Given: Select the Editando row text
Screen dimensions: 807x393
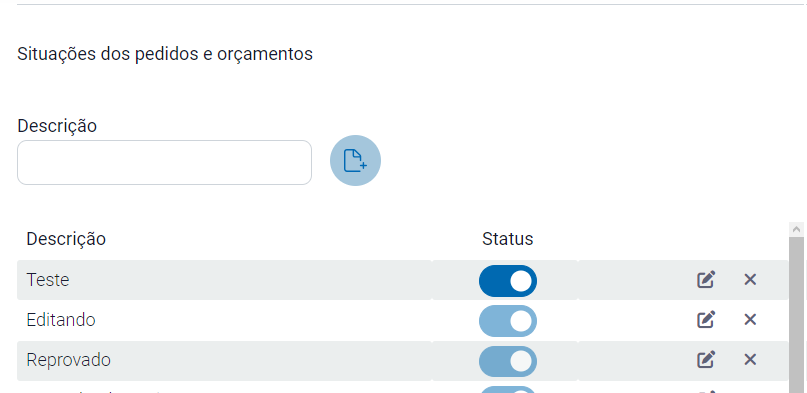Looking at the screenshot, I should click(61, 320).
